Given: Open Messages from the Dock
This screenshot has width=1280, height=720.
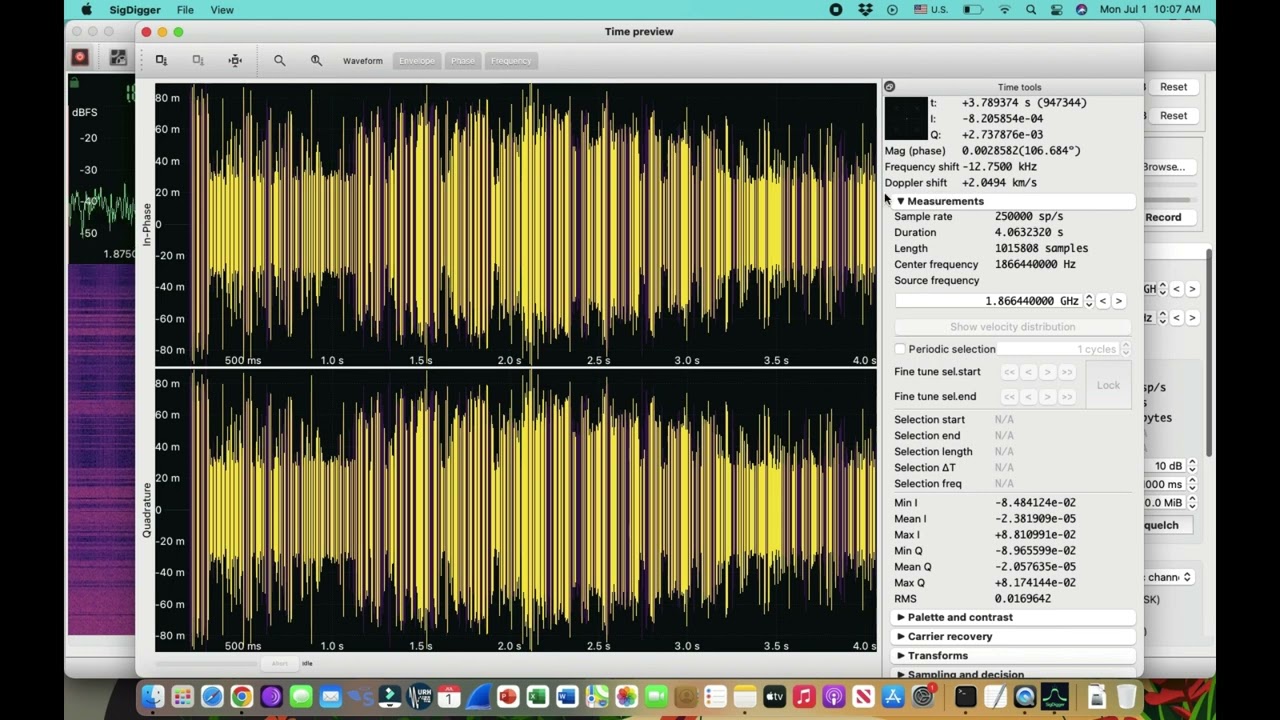Looking at the screenshot, I should pyautogui.click(x=301, y=696).
